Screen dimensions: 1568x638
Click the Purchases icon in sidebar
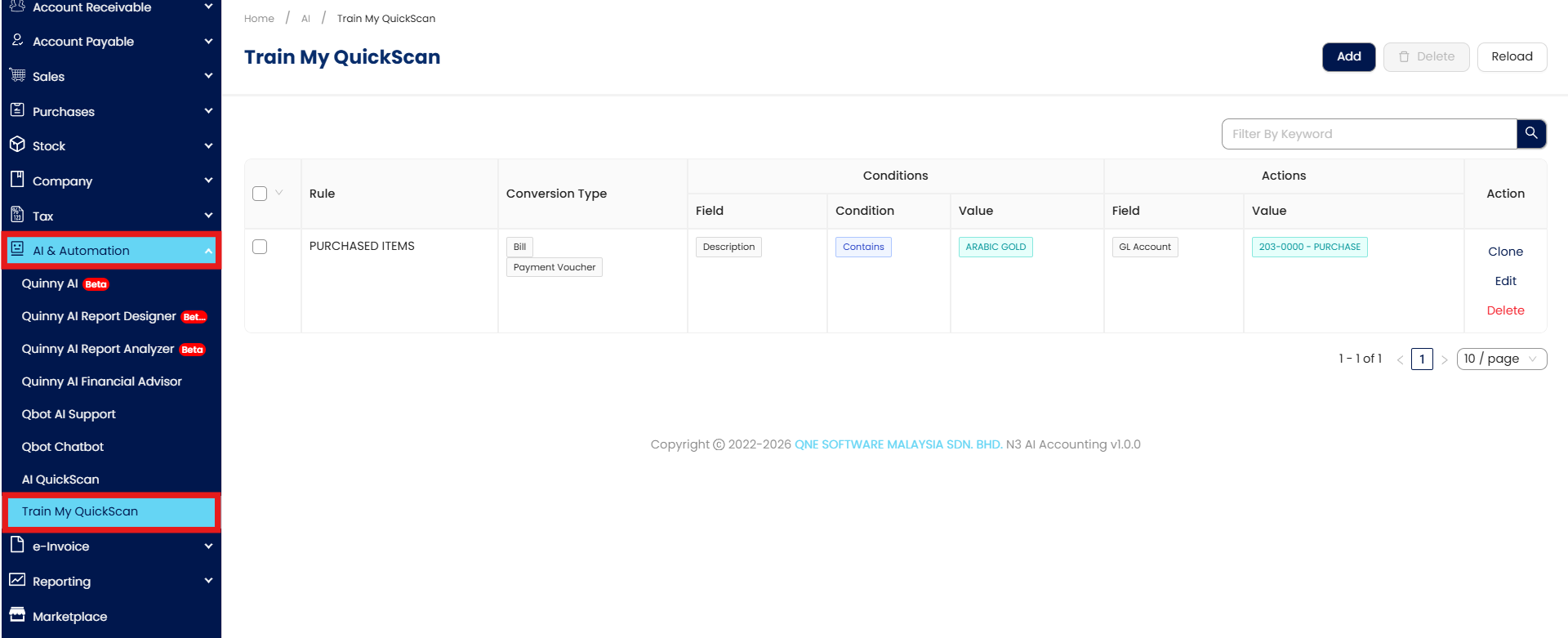pos(17,110)
